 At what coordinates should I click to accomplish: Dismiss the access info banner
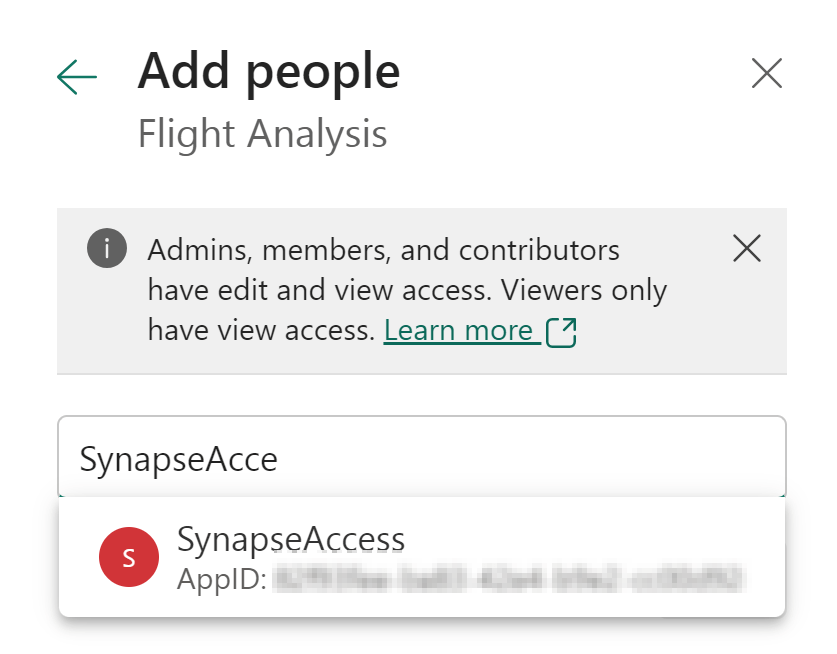747,248
